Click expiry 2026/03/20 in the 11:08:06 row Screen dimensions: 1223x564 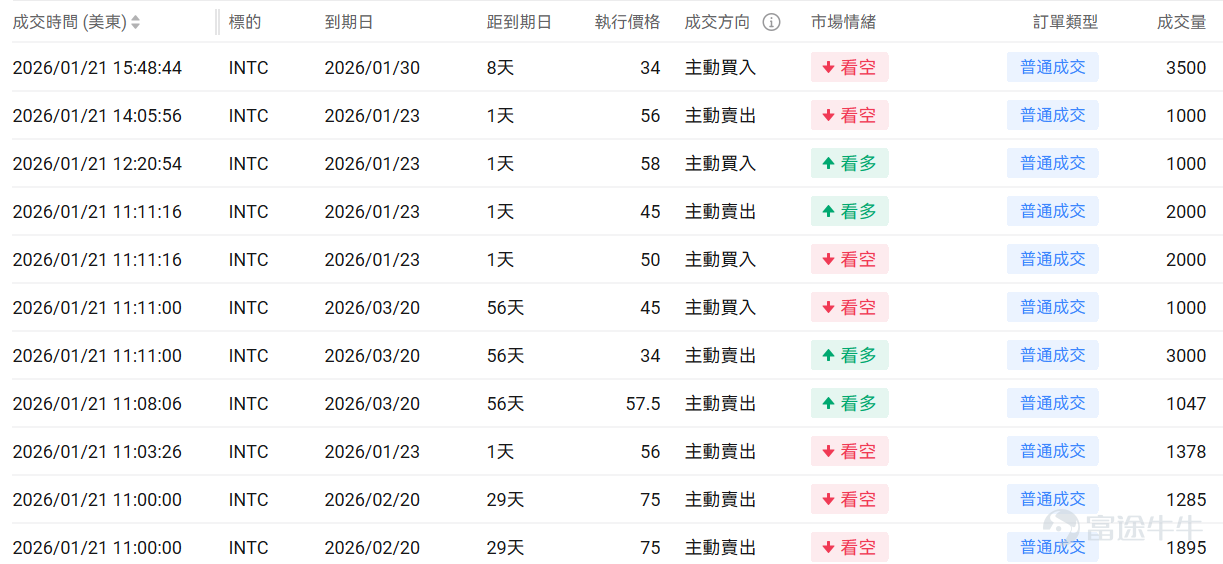tap(372, 404)
